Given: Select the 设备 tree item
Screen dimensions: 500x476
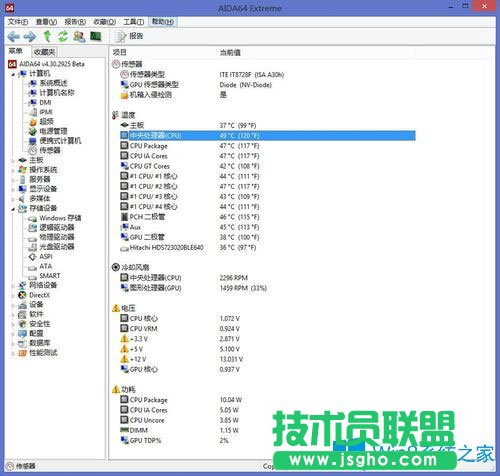Looking at the screenshot, I should tap(31, 305).
